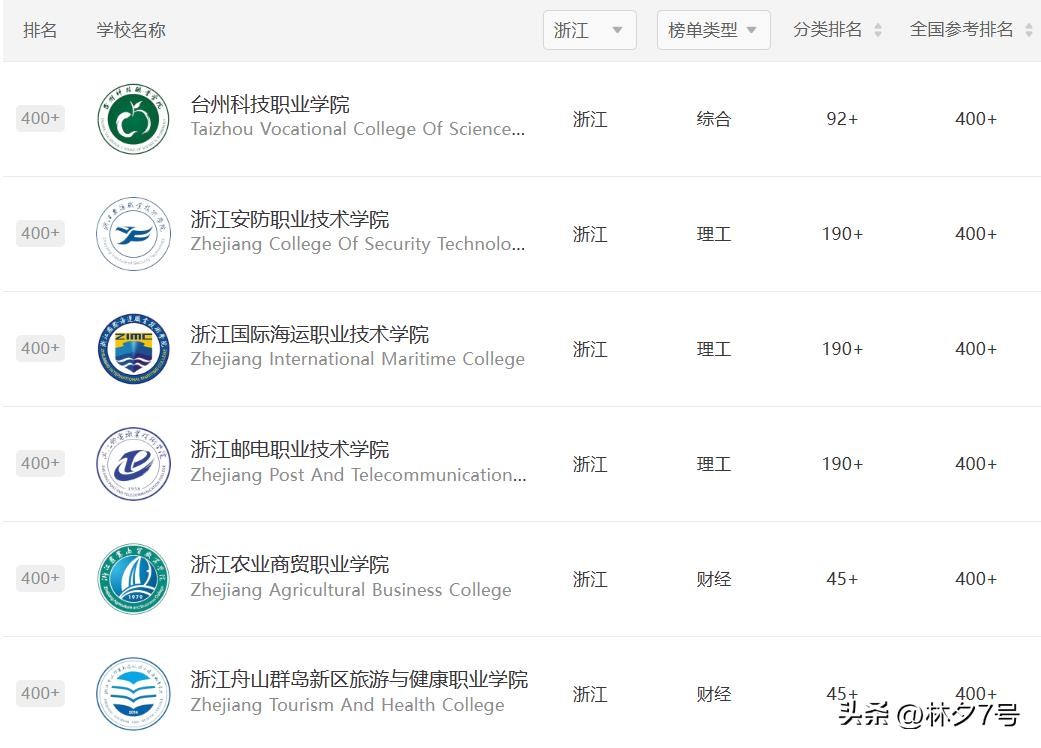The height and width of the screenshot is (748, 1041).
Task: Open 浙江邮电职业技术学院 school link
Action: (x=290, y=450)
